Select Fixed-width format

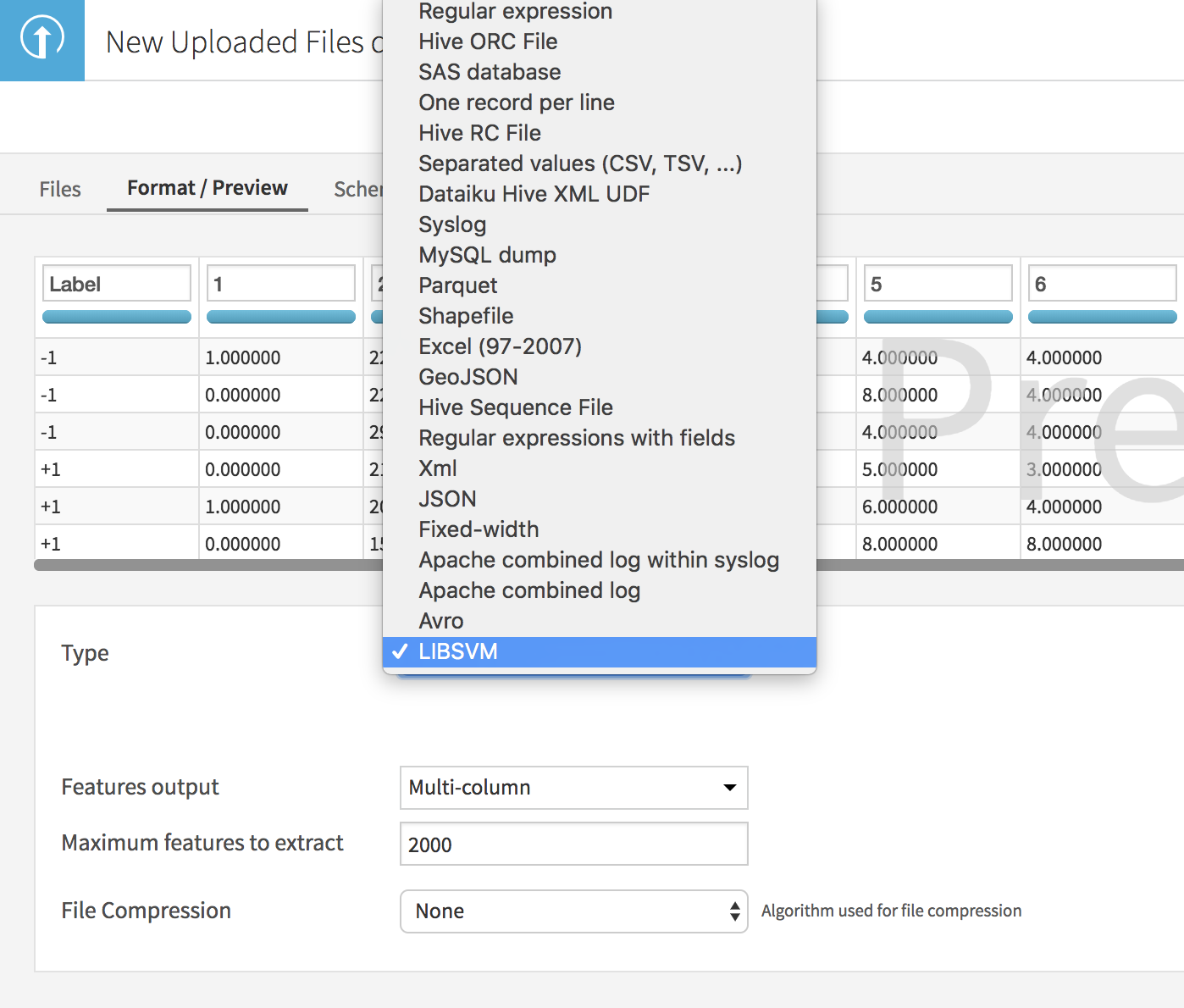coord(600,529)
